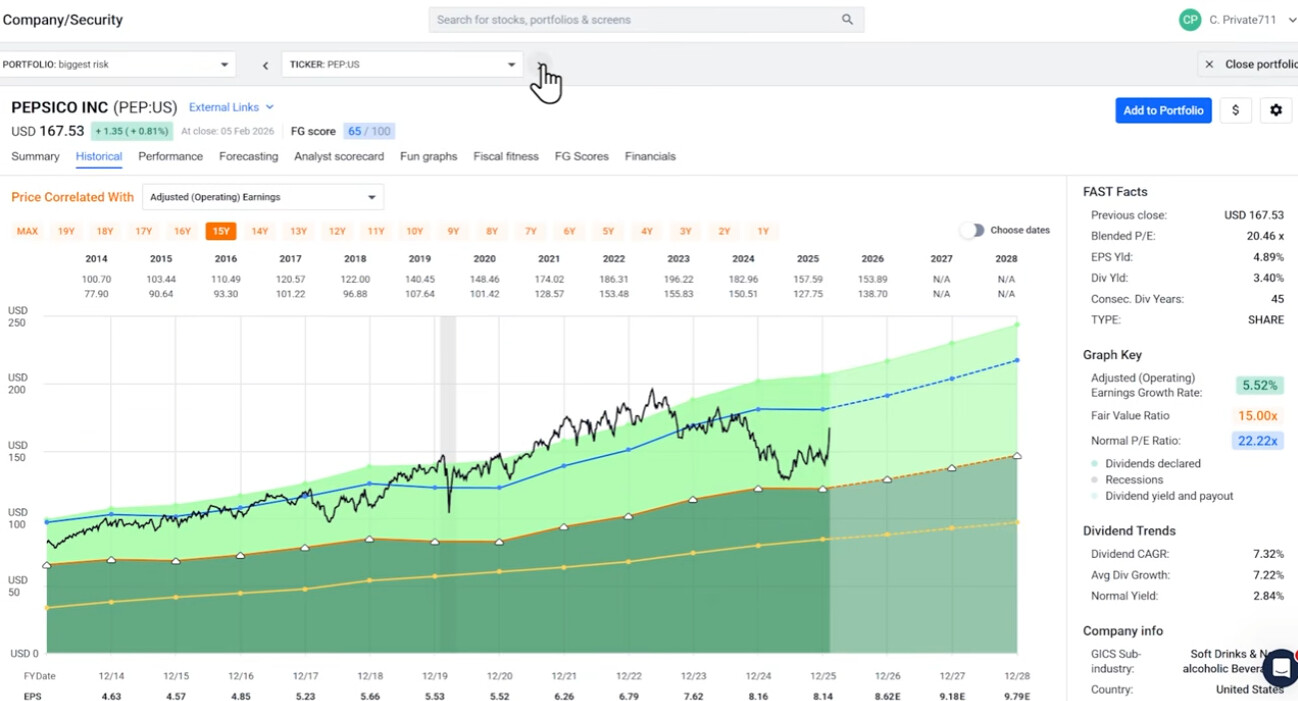Click the Add to Portfolio button
The height and width of the screenshot is (701, 1298).
(x=1162, y=110)
